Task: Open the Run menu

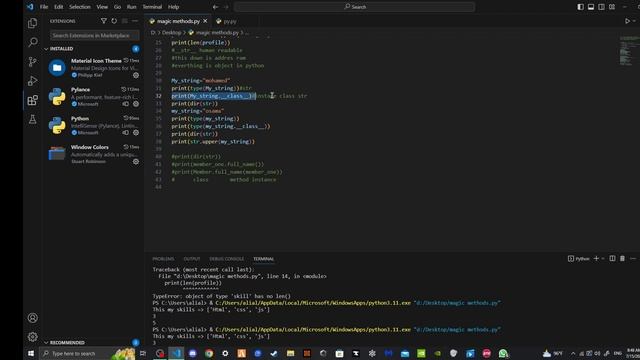Action: pos(131,7)
